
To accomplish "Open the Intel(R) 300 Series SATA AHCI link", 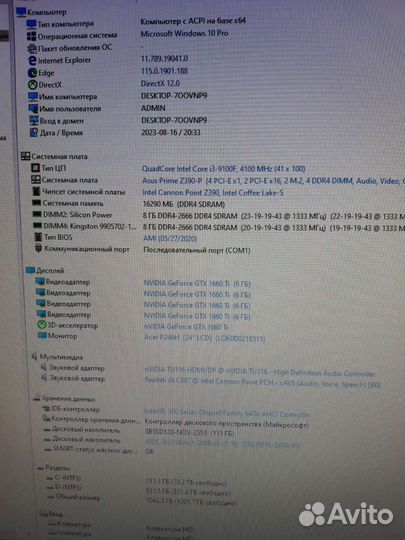I will tap(227, 413).
